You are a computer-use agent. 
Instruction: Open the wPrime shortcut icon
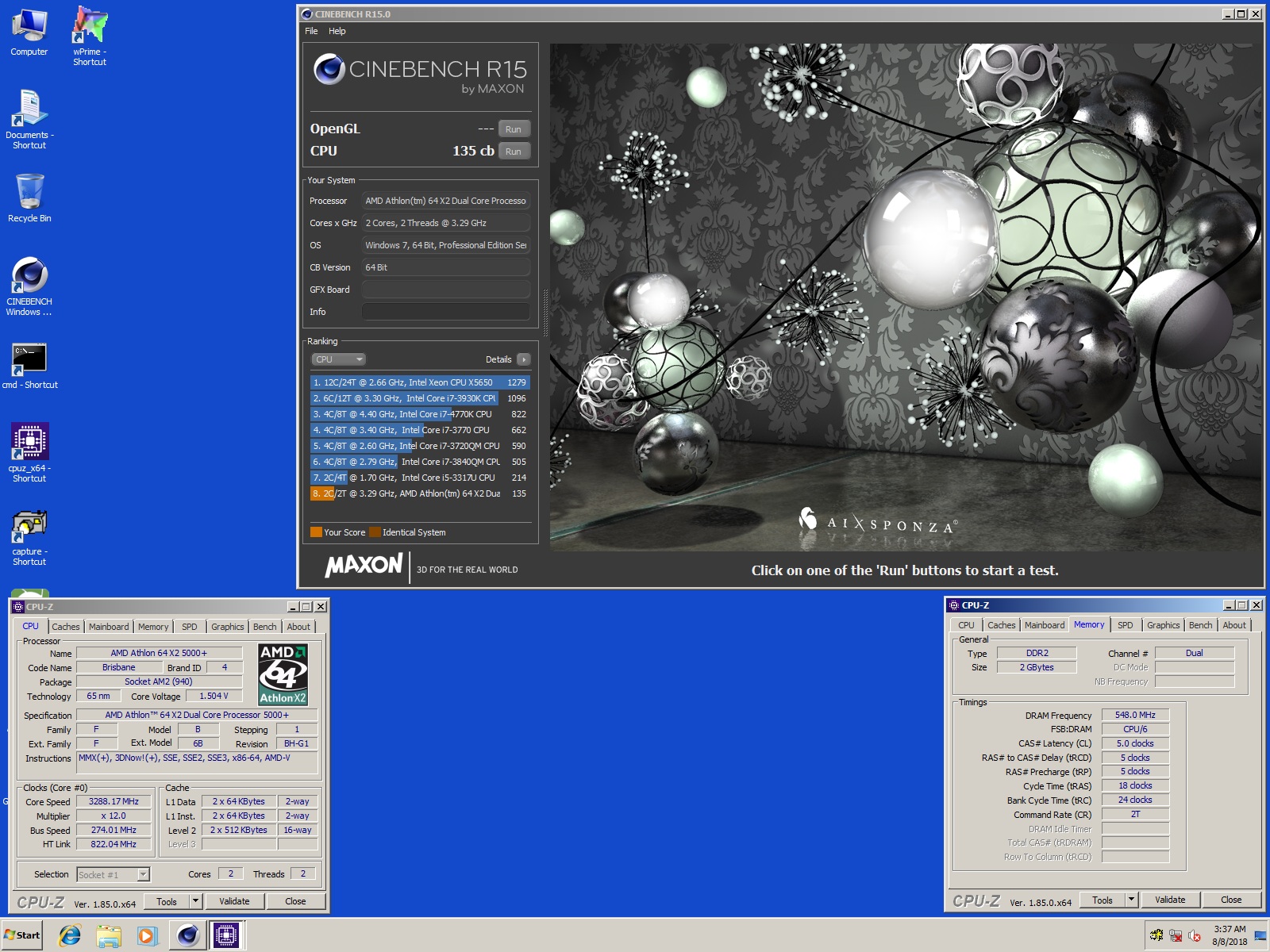click(90, 36)
